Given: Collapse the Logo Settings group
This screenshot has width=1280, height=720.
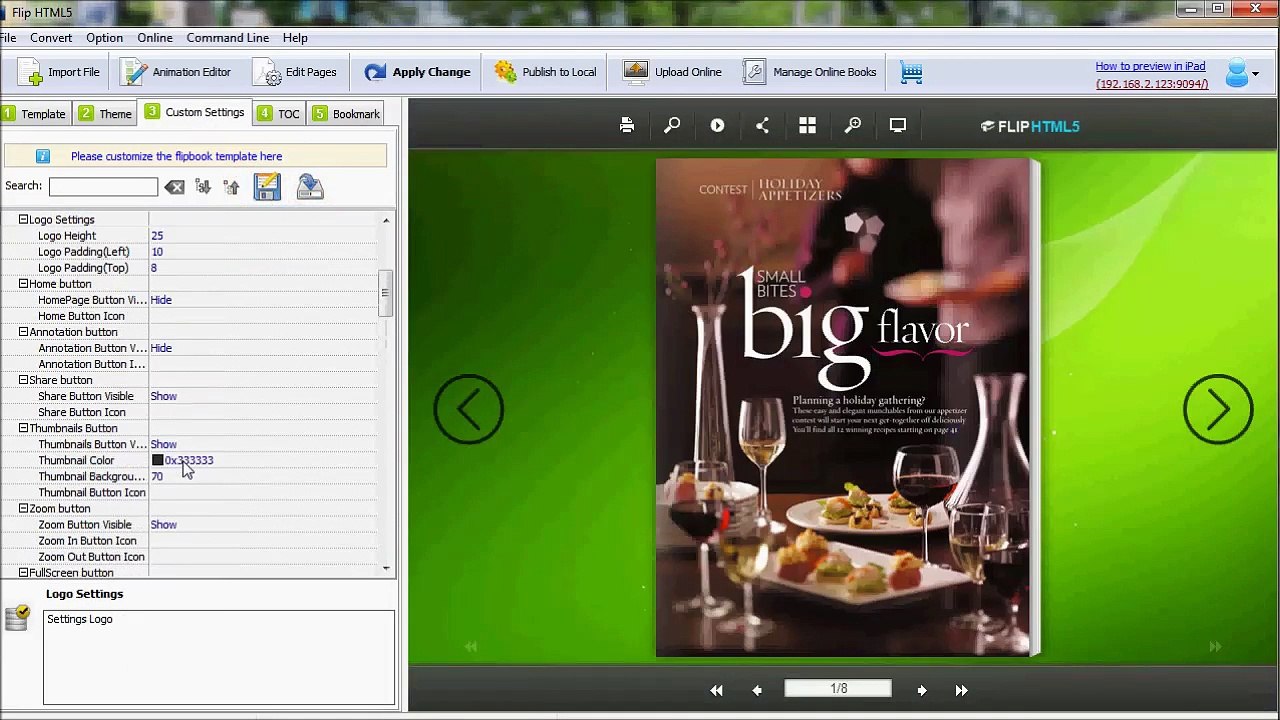Looking at the screenshot, I should point(23,220).
